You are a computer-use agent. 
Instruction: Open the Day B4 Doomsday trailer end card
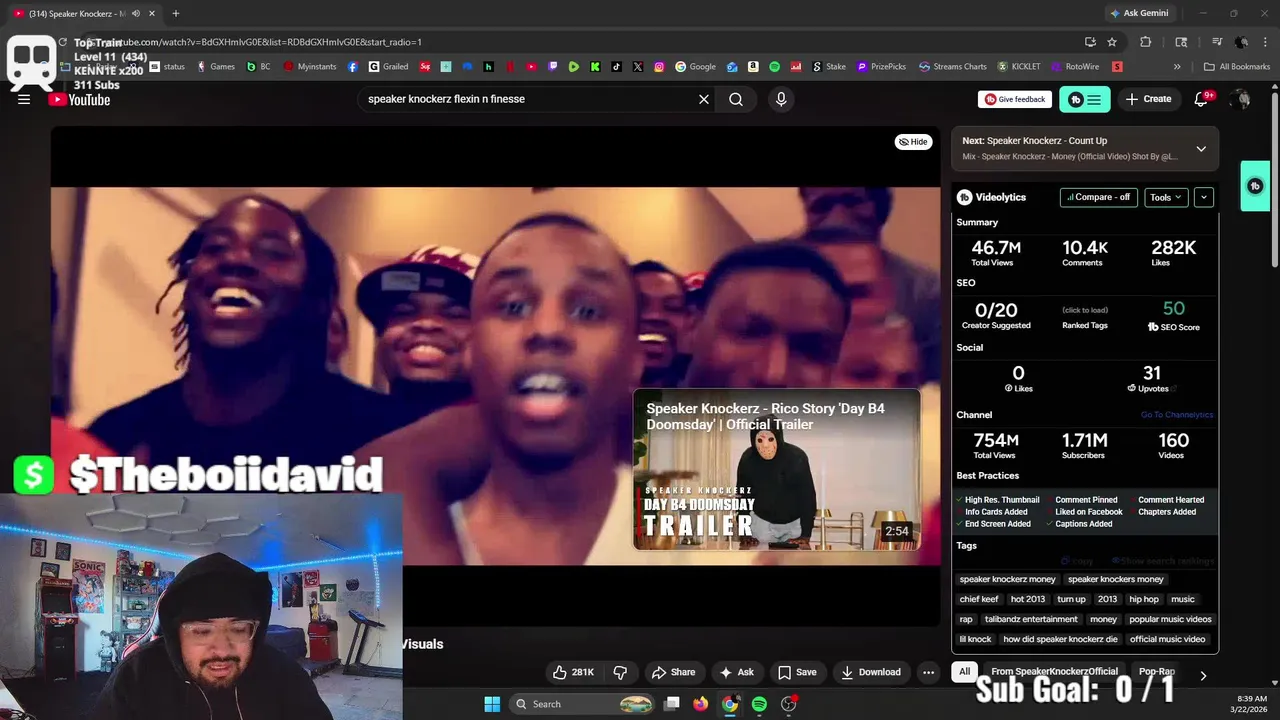pos(776,469)
